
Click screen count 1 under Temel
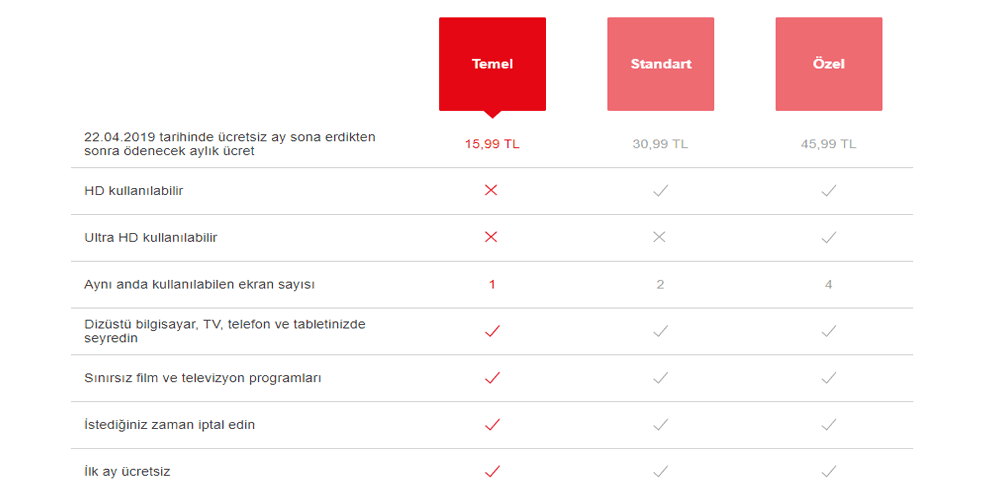pos(492,285)
